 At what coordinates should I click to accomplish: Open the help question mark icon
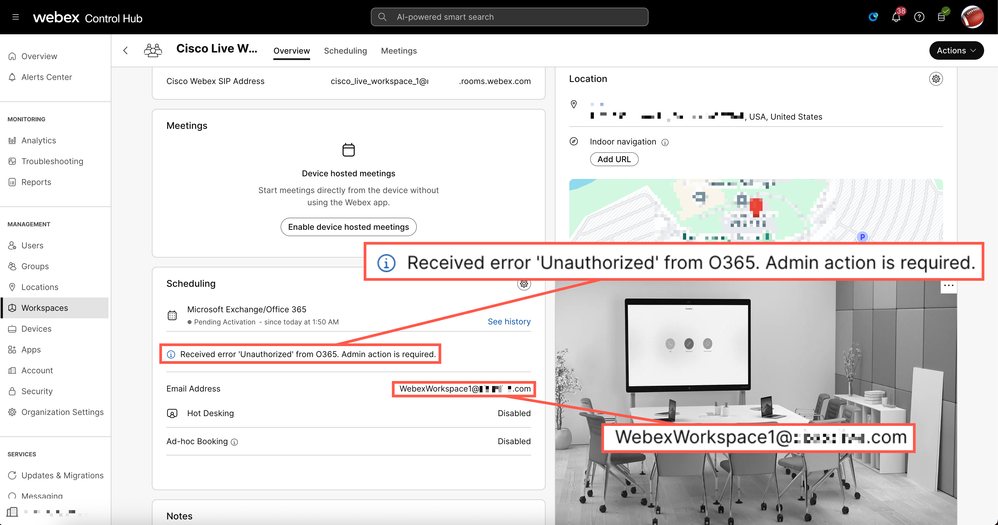coord(919,17)
